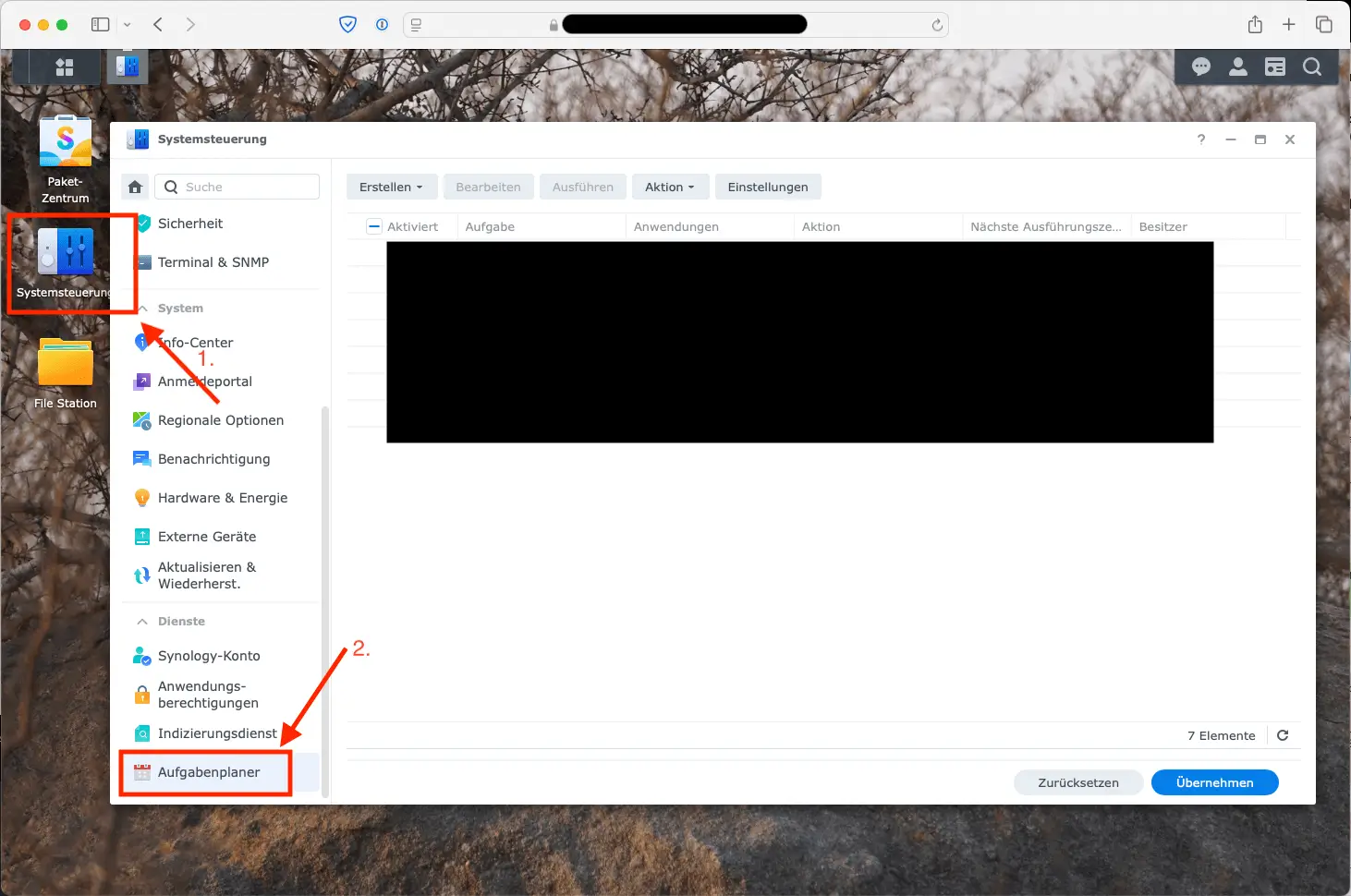This screenshot has height=896, width=1351.
Task: Open DSM search with the magnifier icon
Action: click(1312, 67)
